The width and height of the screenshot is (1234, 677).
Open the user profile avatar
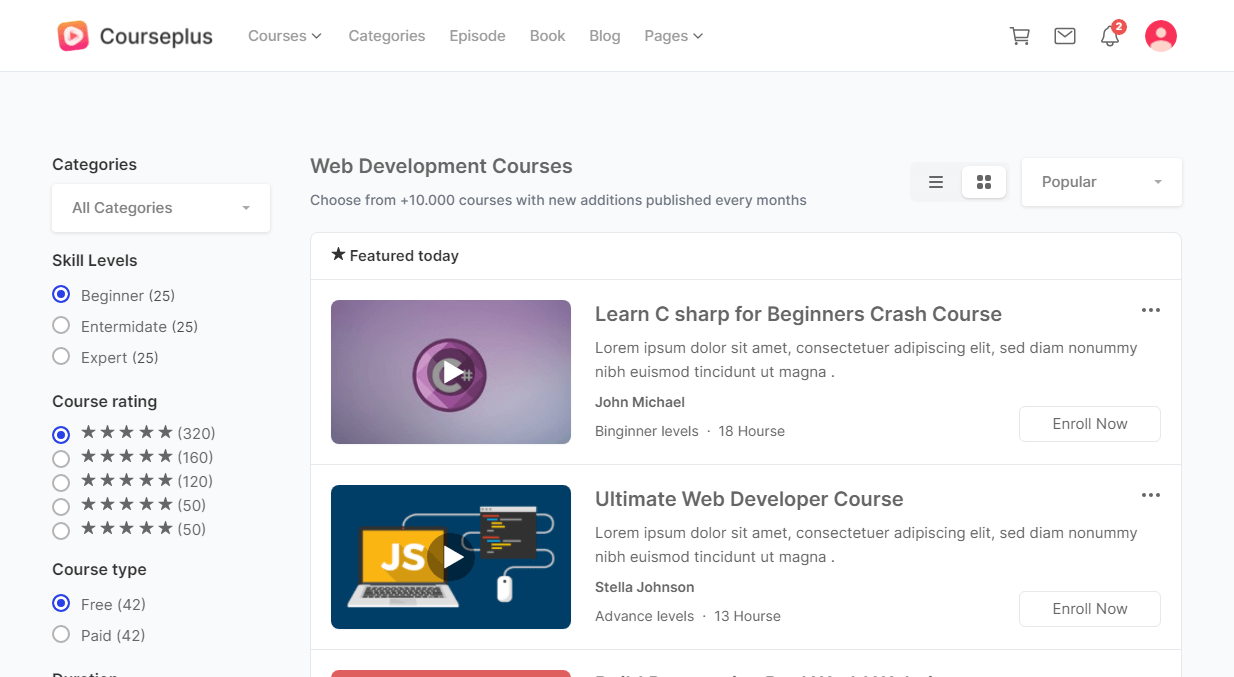click(1160, 36)
